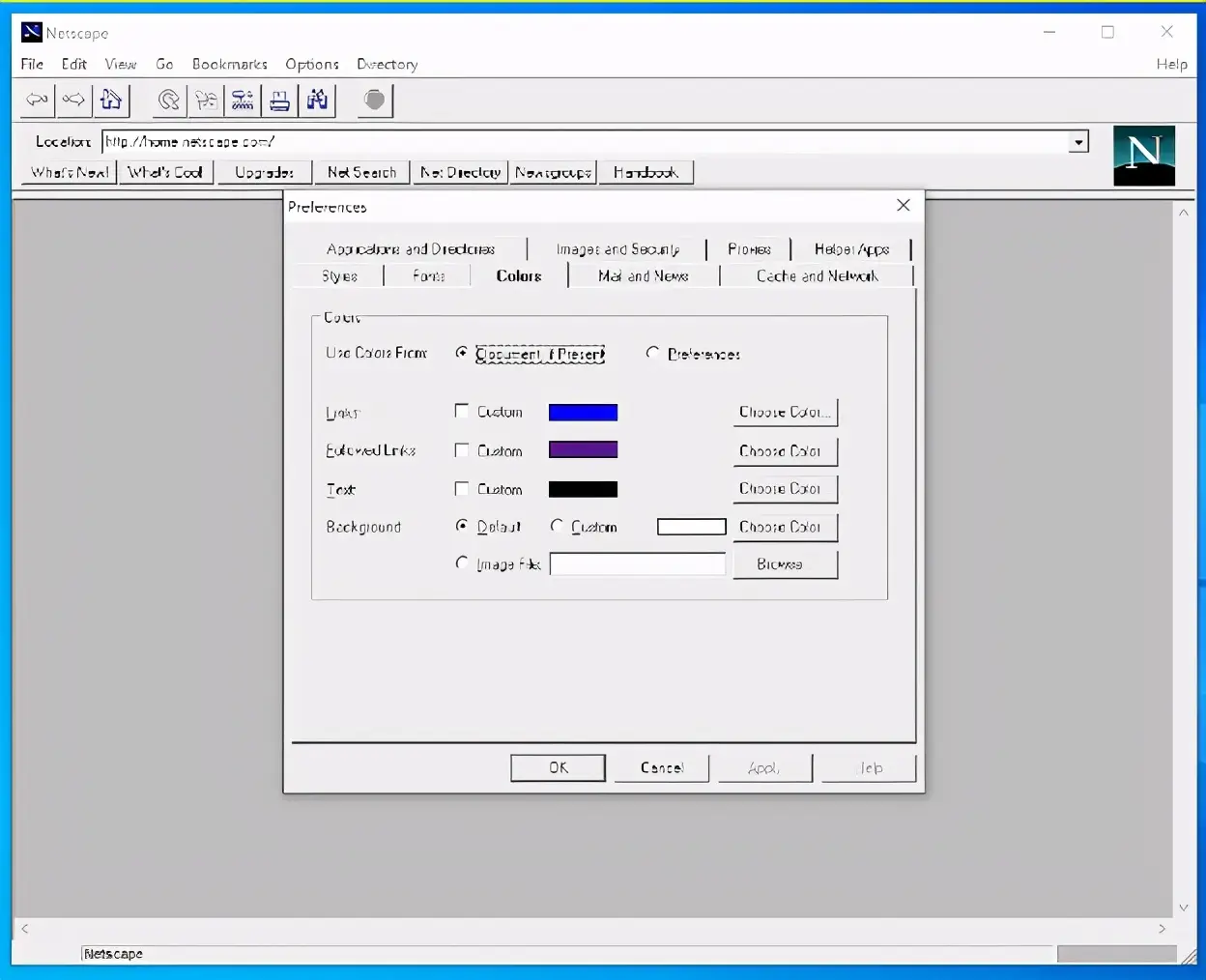Click the Handbook directory button

click(646, 172)
